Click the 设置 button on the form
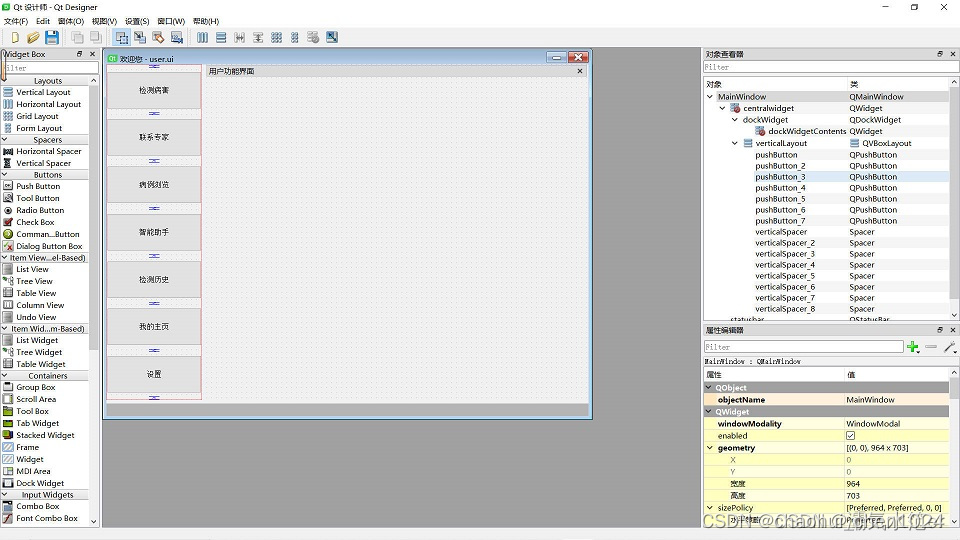 [154, 374]
